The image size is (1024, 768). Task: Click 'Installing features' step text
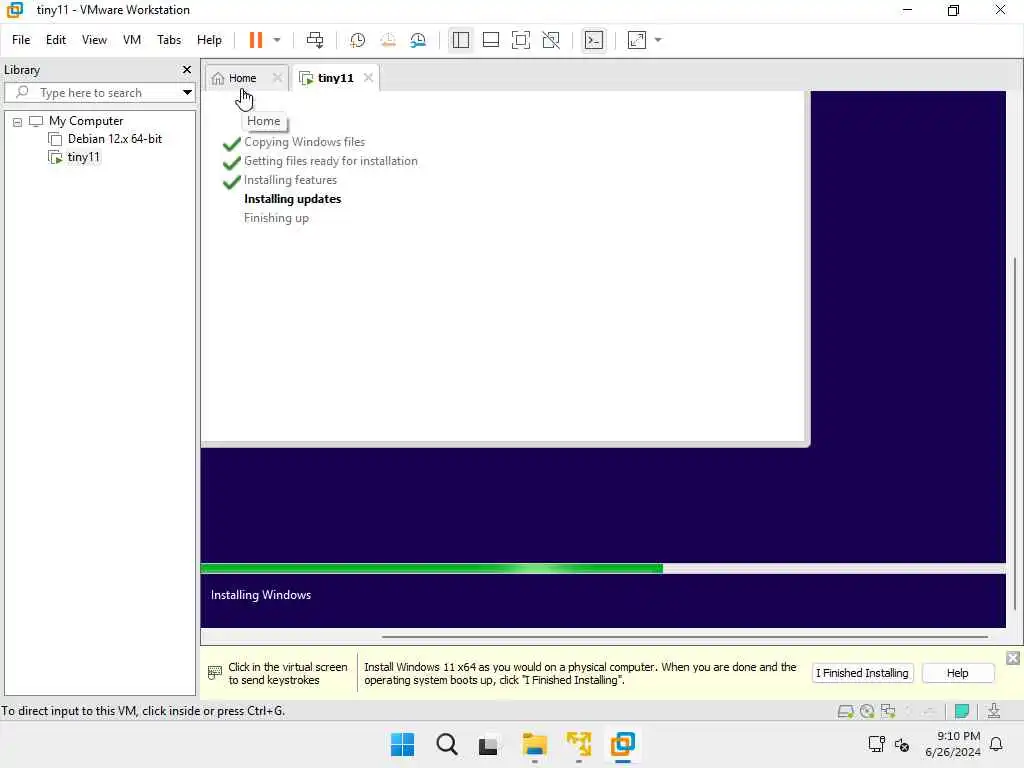point(290,180)
